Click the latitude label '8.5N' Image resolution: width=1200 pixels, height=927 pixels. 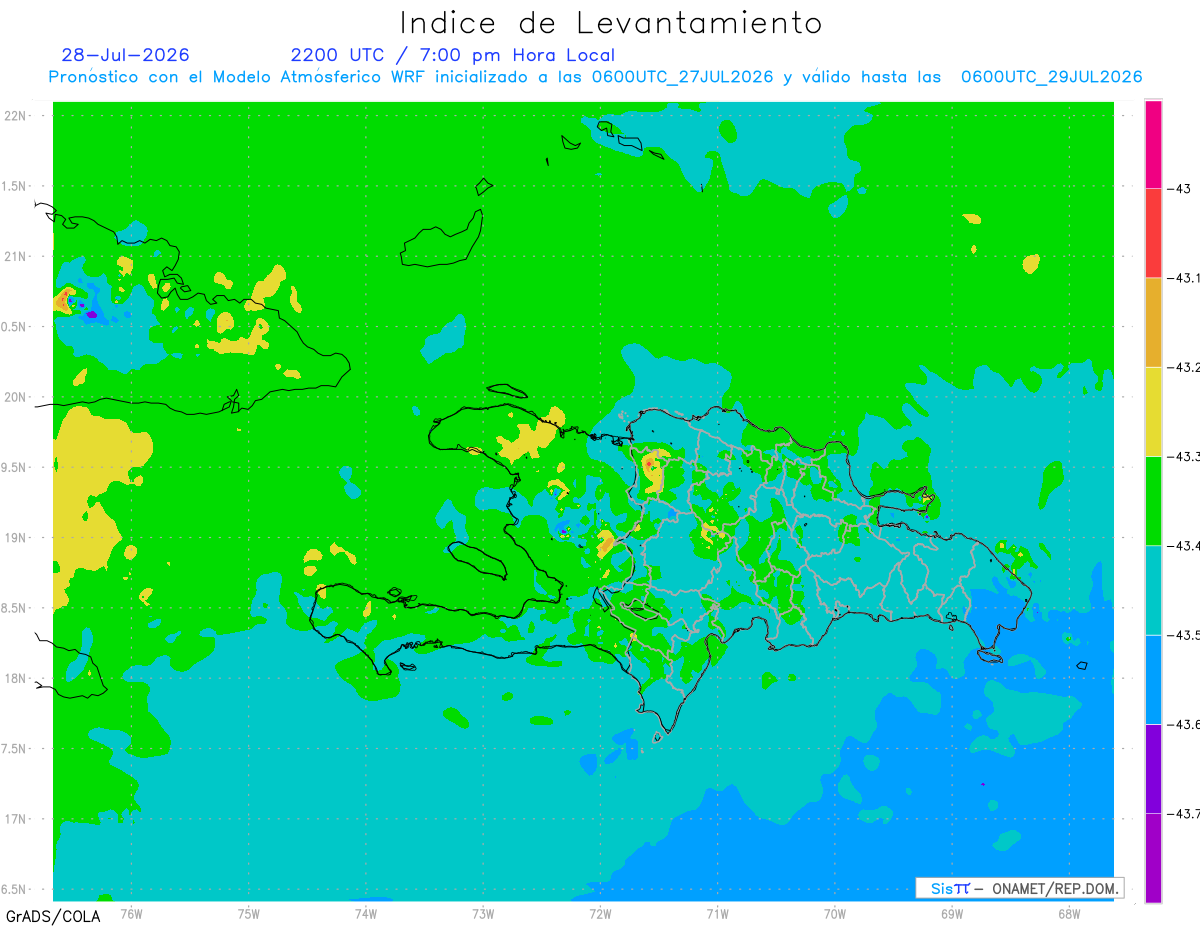point(15,608)
